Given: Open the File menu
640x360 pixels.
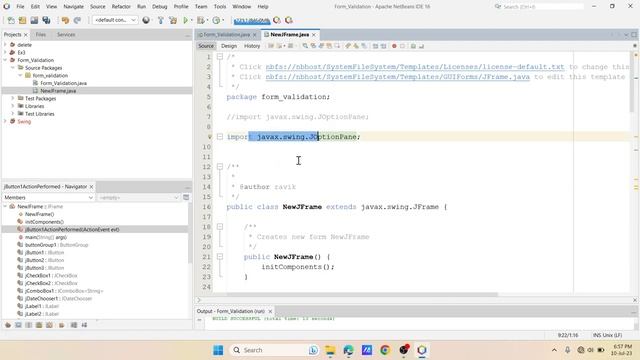Looking at the screenshot, I should tap(20, 7).
